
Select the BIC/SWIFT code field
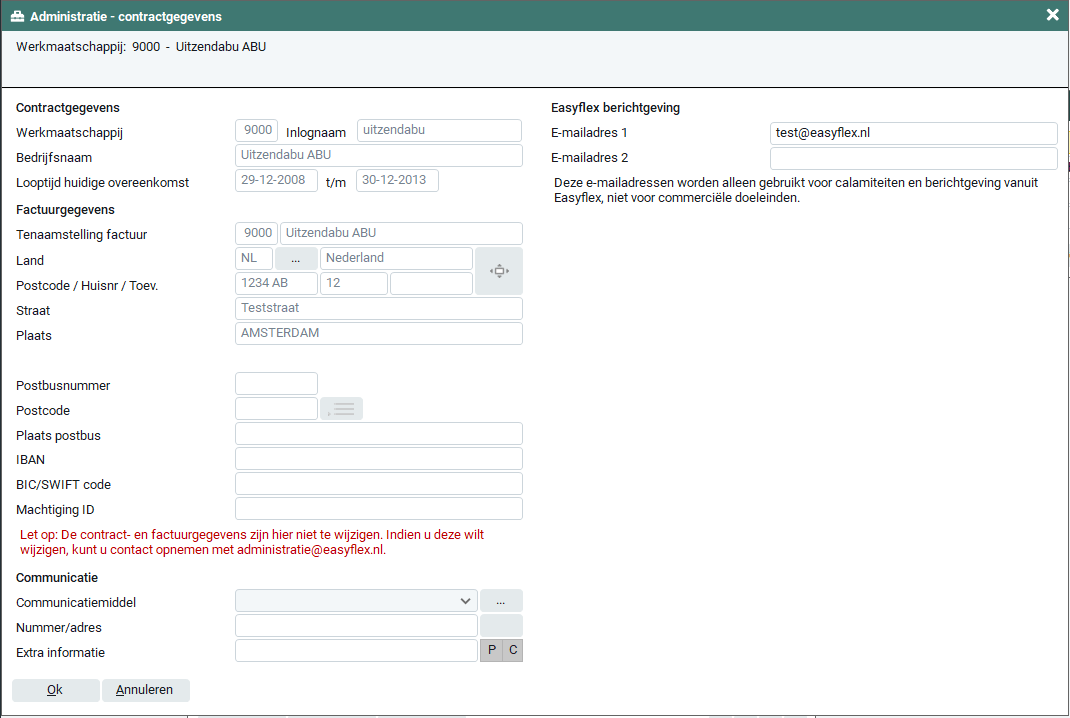[378, 484]
